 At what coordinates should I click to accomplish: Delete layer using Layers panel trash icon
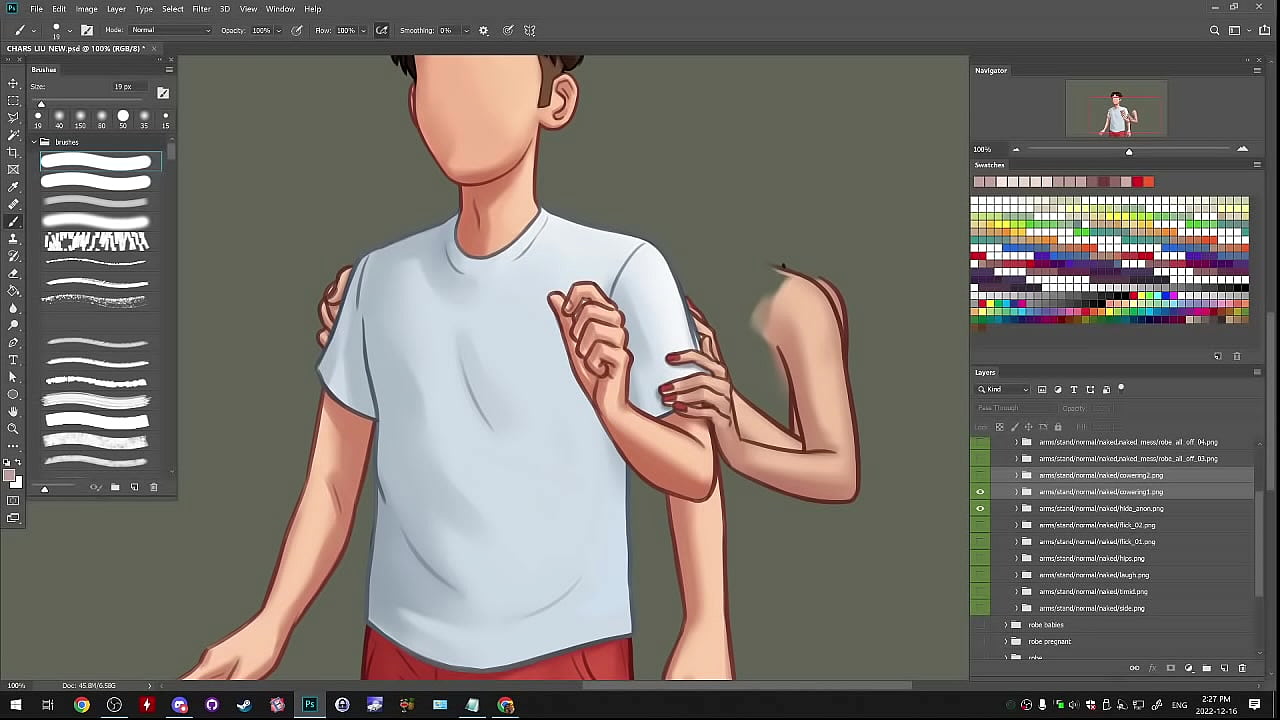pyautogui.click(x=1242, y=668)
